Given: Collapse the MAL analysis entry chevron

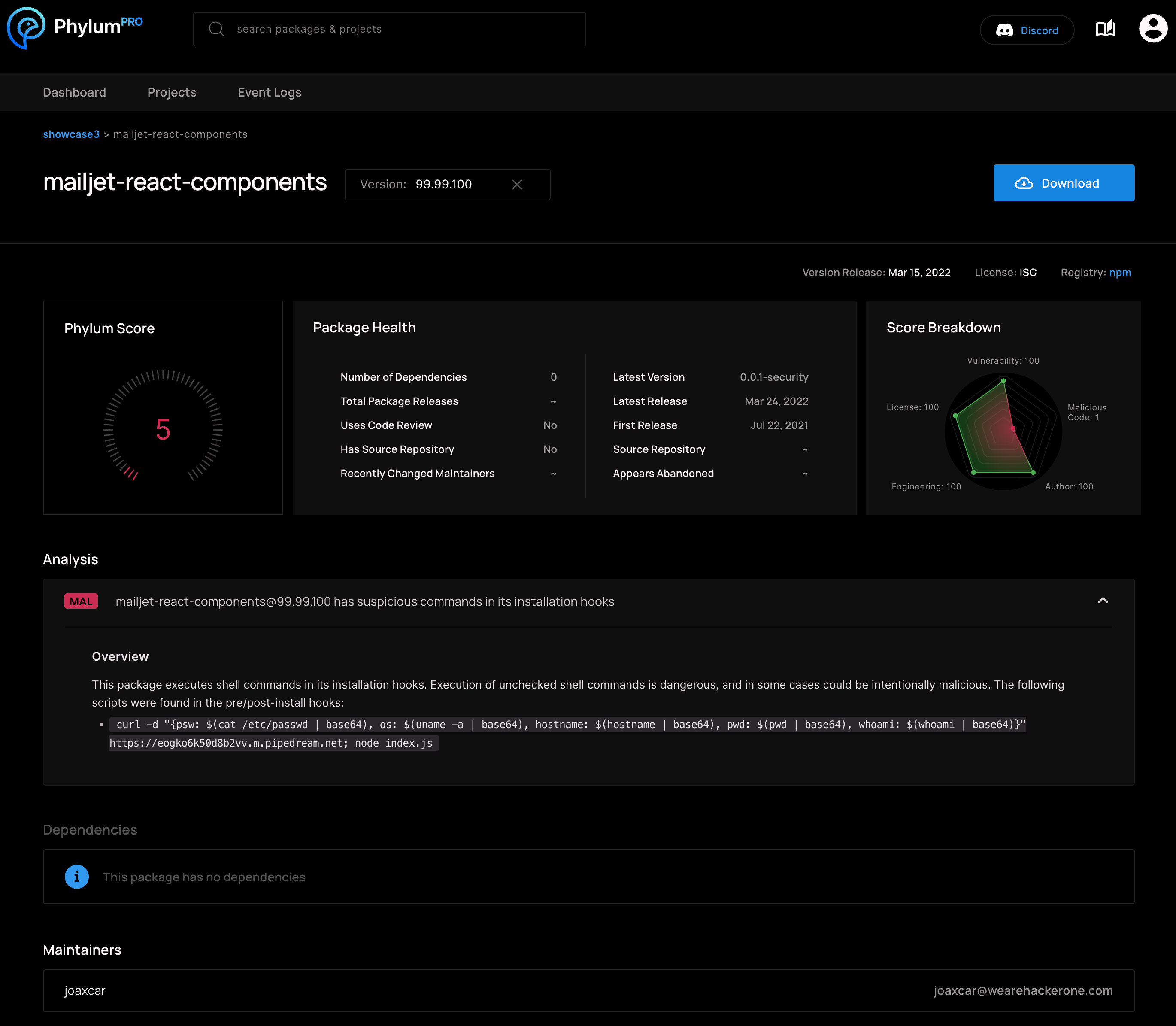Looking at the screenshot, I should 1103,601.
